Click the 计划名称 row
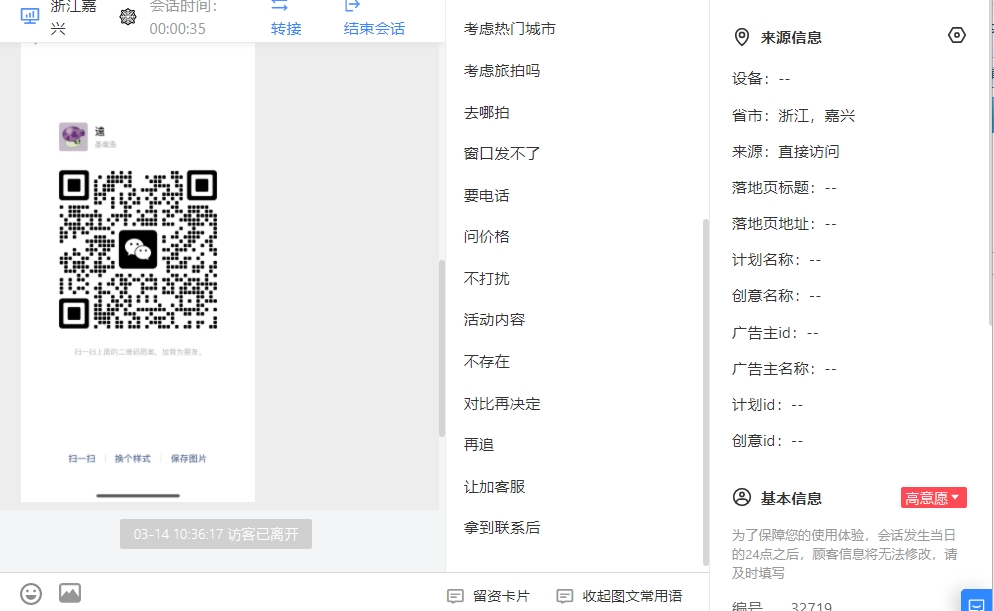Image resolution: width=994 pixels, height=611 pixels. tap(777, 260)
